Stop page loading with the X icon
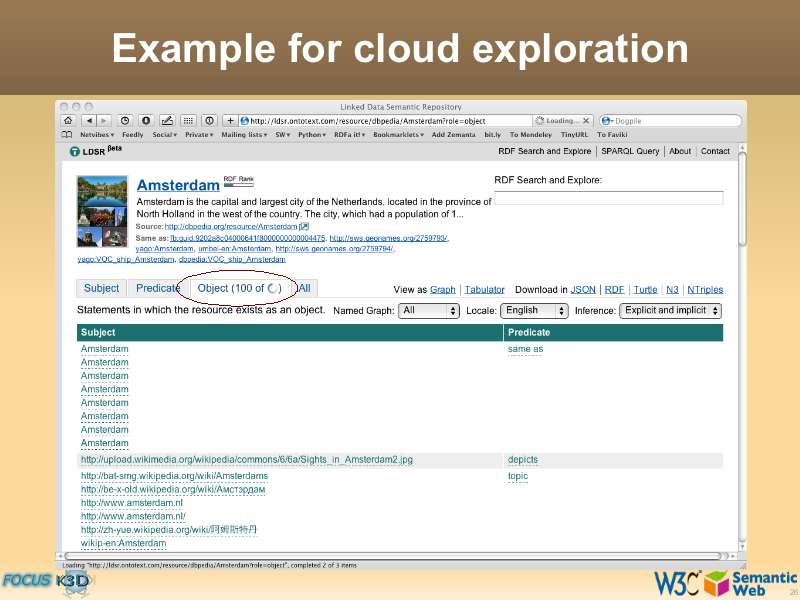This screenshot has width=800, height=600. 587,120
